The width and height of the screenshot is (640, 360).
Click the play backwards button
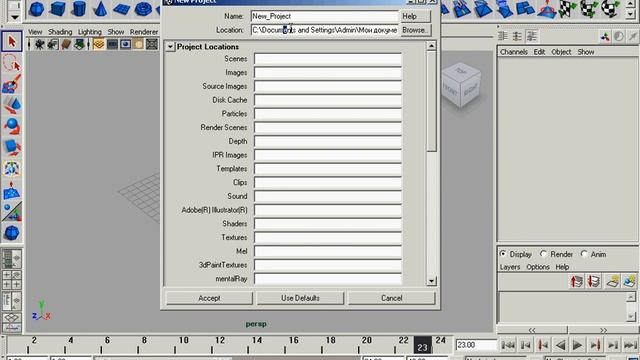(x=560, y=345)
